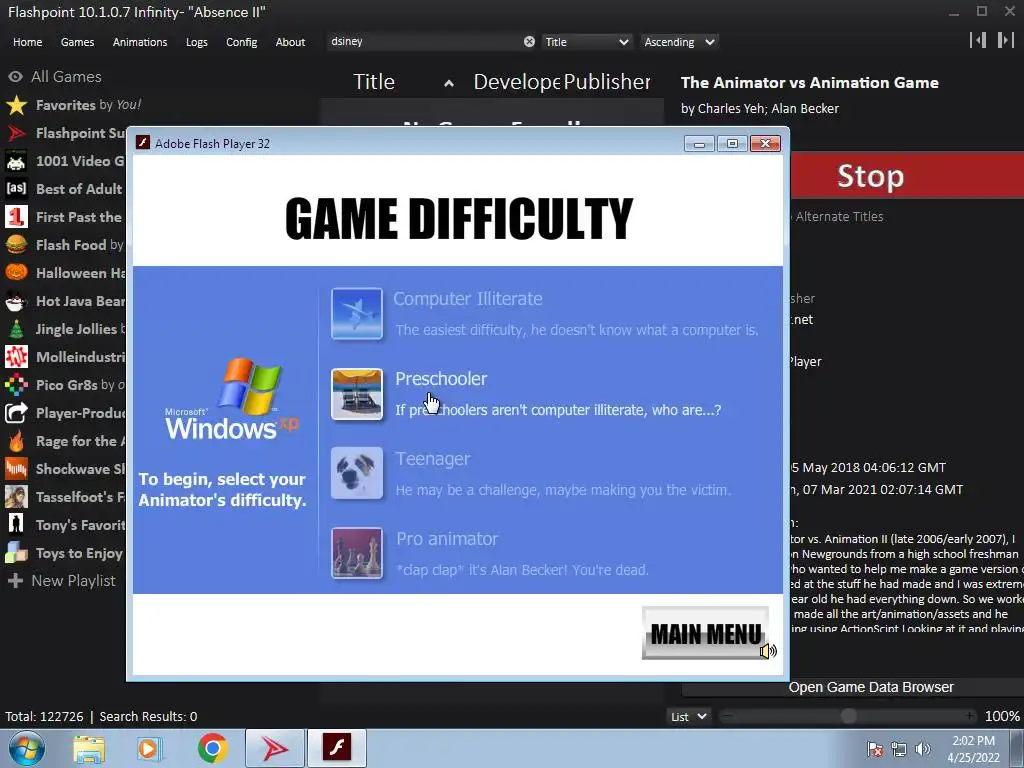Choose the Preschooler beach chair icon
1024x768 pixels.
[357, 394]
